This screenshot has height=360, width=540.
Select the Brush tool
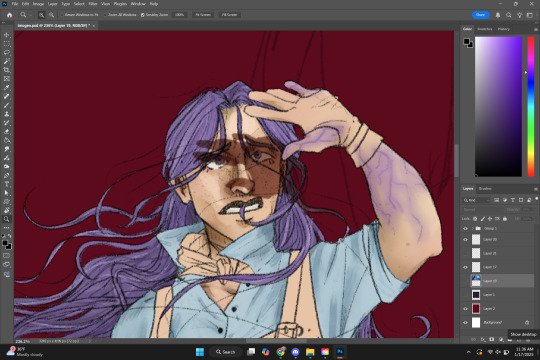pyautogui.click(x=7, y=105)
